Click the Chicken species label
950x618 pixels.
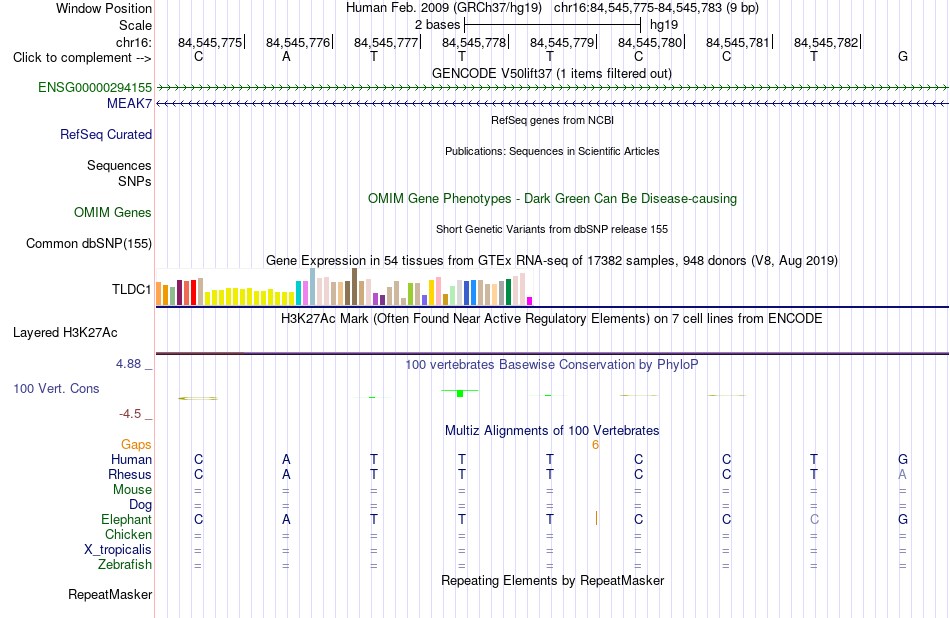[x=128, y=535]
